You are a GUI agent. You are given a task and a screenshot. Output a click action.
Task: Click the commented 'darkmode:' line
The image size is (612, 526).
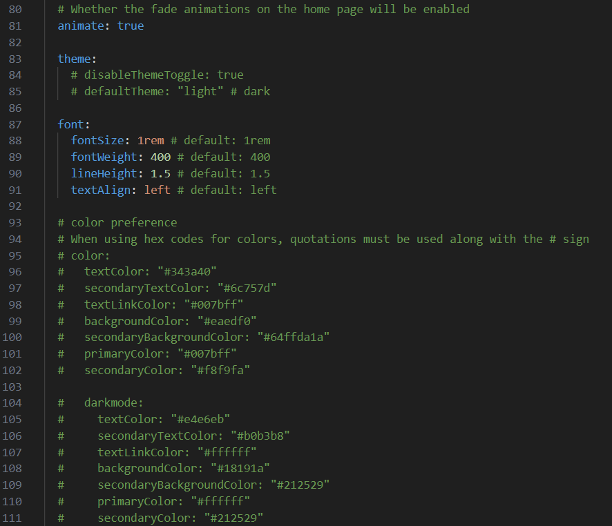point(117,402)
